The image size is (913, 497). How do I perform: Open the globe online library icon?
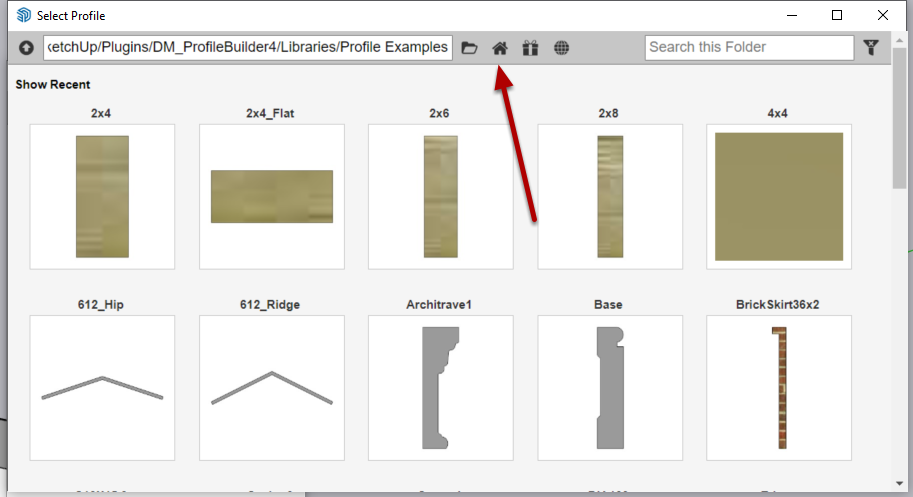pyautogui.click(x=561, y=47)
